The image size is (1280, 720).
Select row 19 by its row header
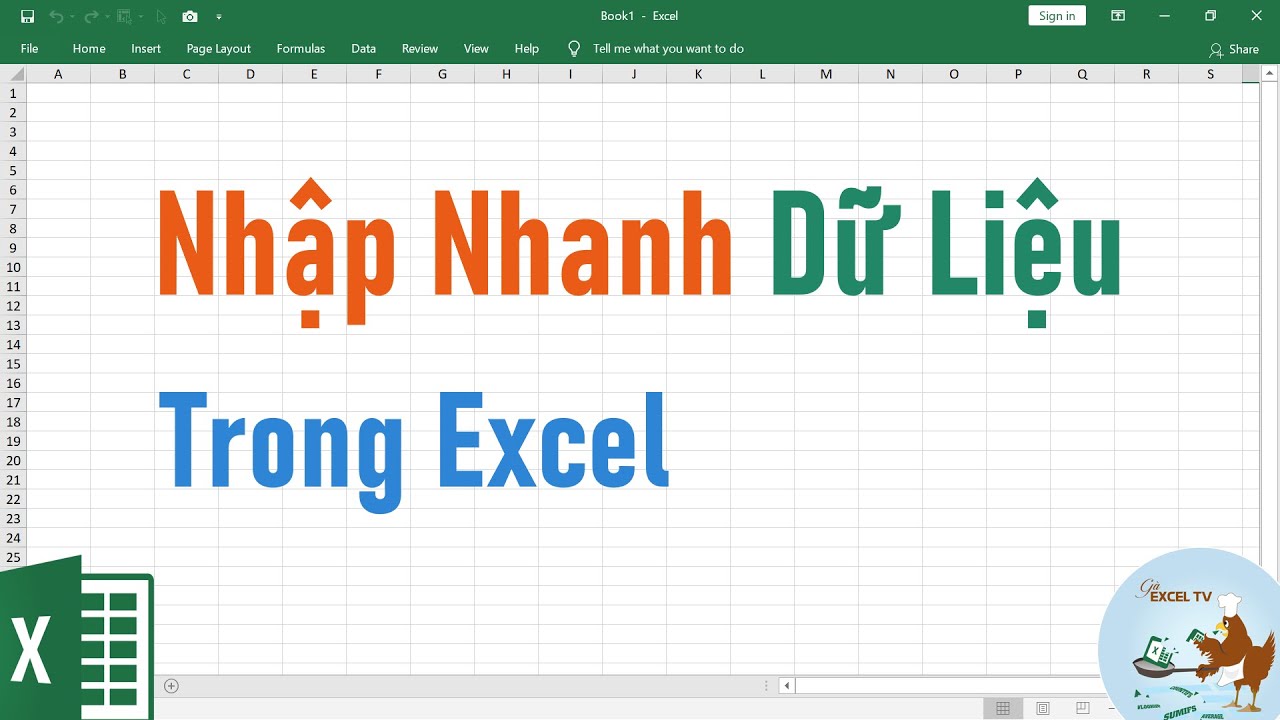[x=13, y=441]
